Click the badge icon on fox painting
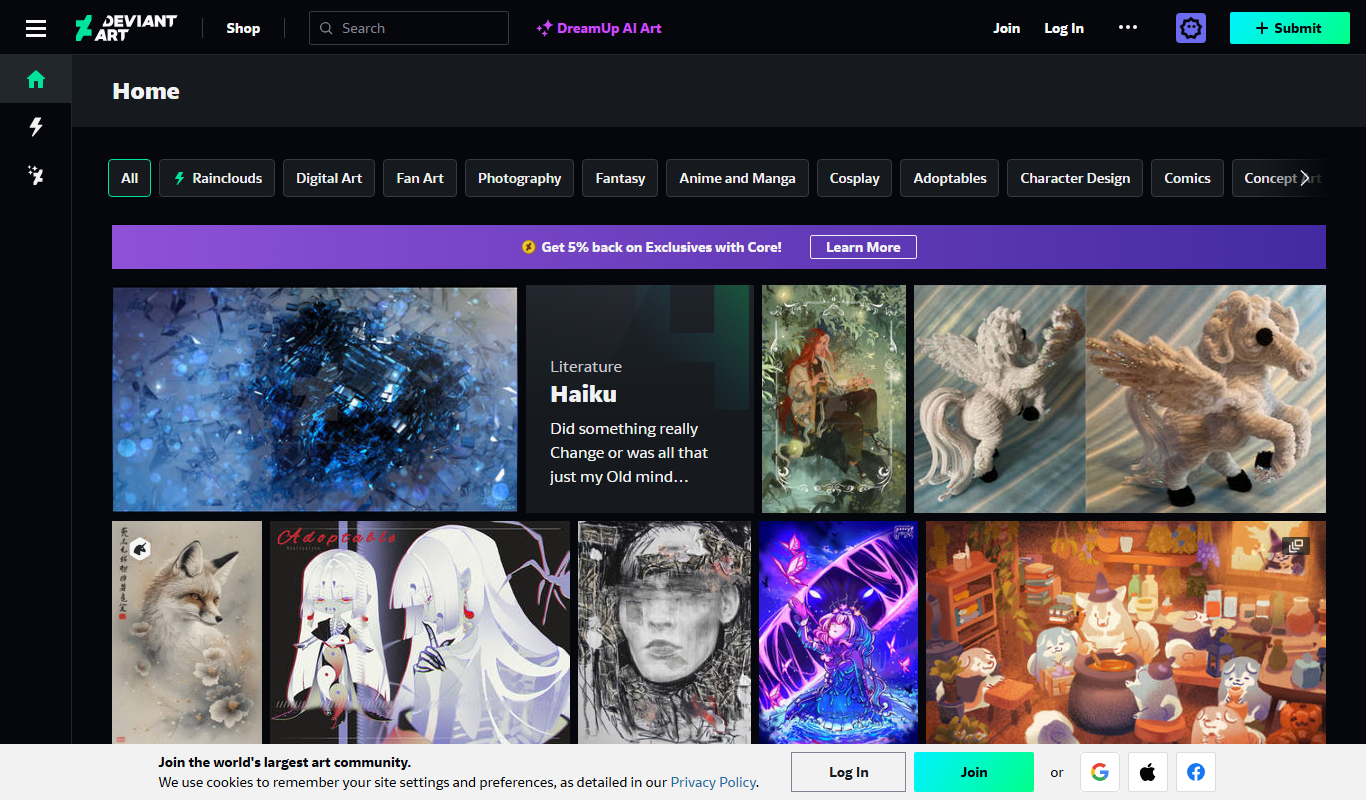Image resolution: width=1366 pixels, height=800 pixels. click(140, 547)
